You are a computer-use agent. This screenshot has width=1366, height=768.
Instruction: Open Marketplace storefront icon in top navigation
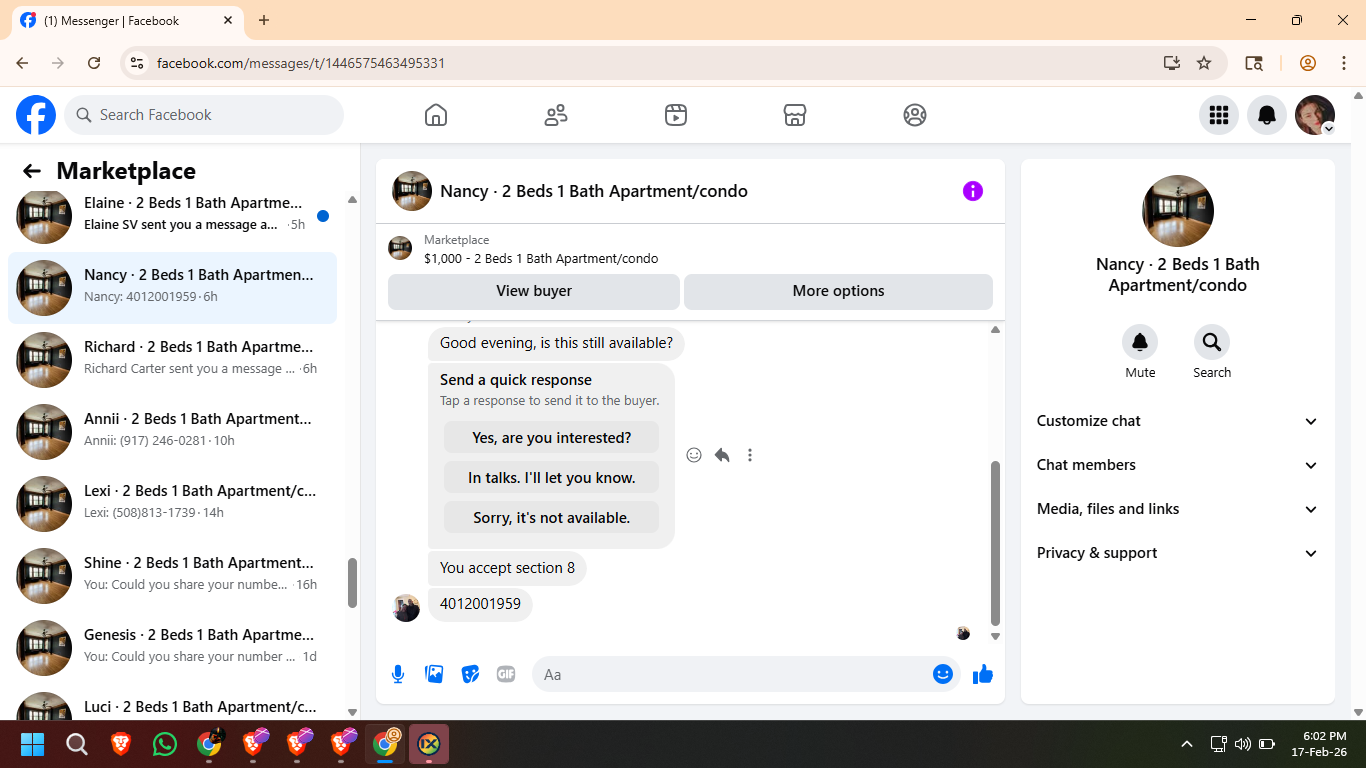coord(795,115)
